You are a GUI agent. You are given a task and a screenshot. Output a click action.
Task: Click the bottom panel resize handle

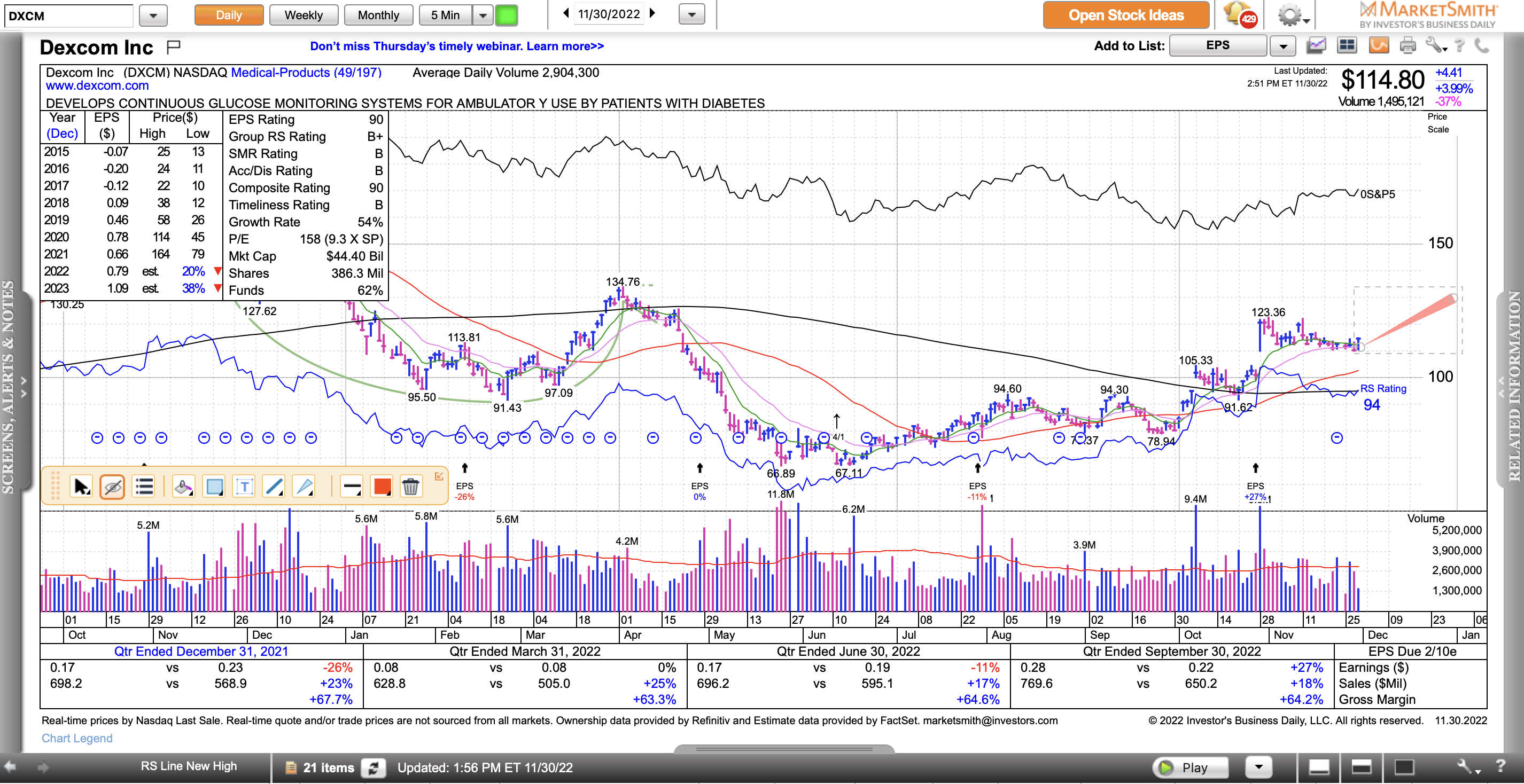pyautogui.click(x=784, y=749)
